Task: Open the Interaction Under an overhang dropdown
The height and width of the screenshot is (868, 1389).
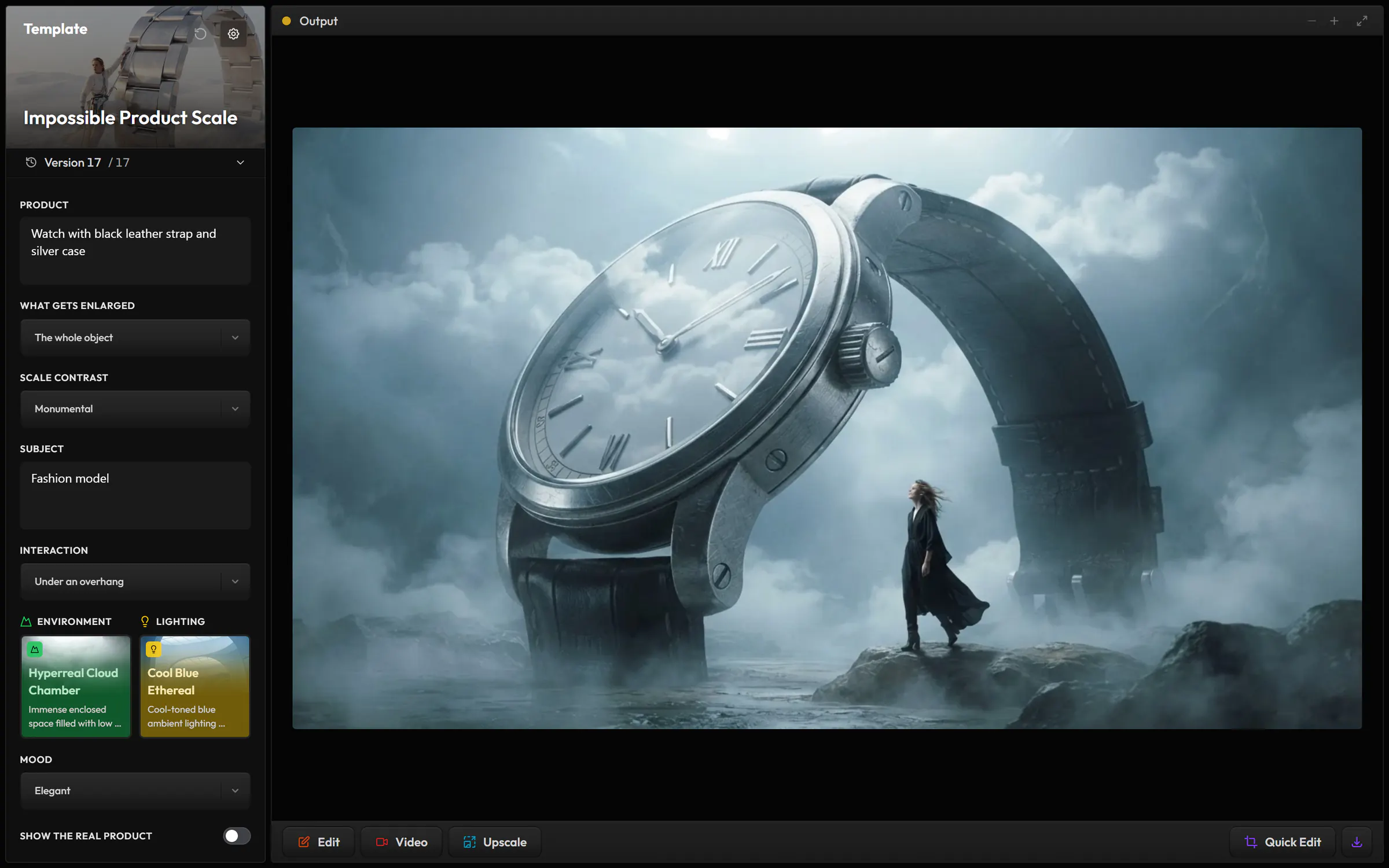Action: point(135,581)
